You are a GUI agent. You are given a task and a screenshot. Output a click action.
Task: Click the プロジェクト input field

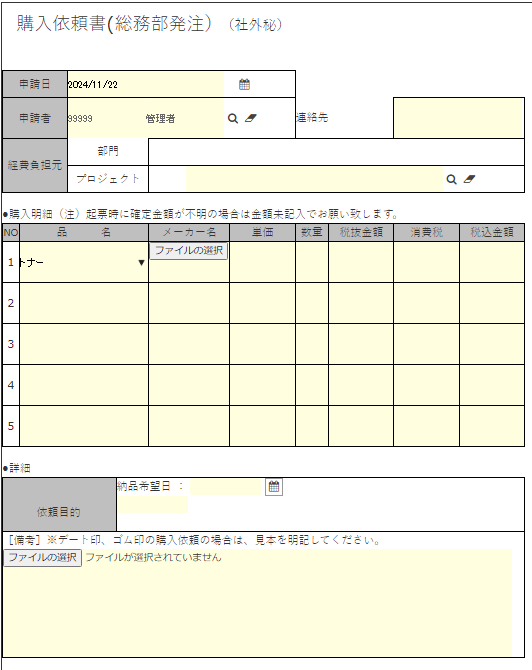[x=314, y=179]
